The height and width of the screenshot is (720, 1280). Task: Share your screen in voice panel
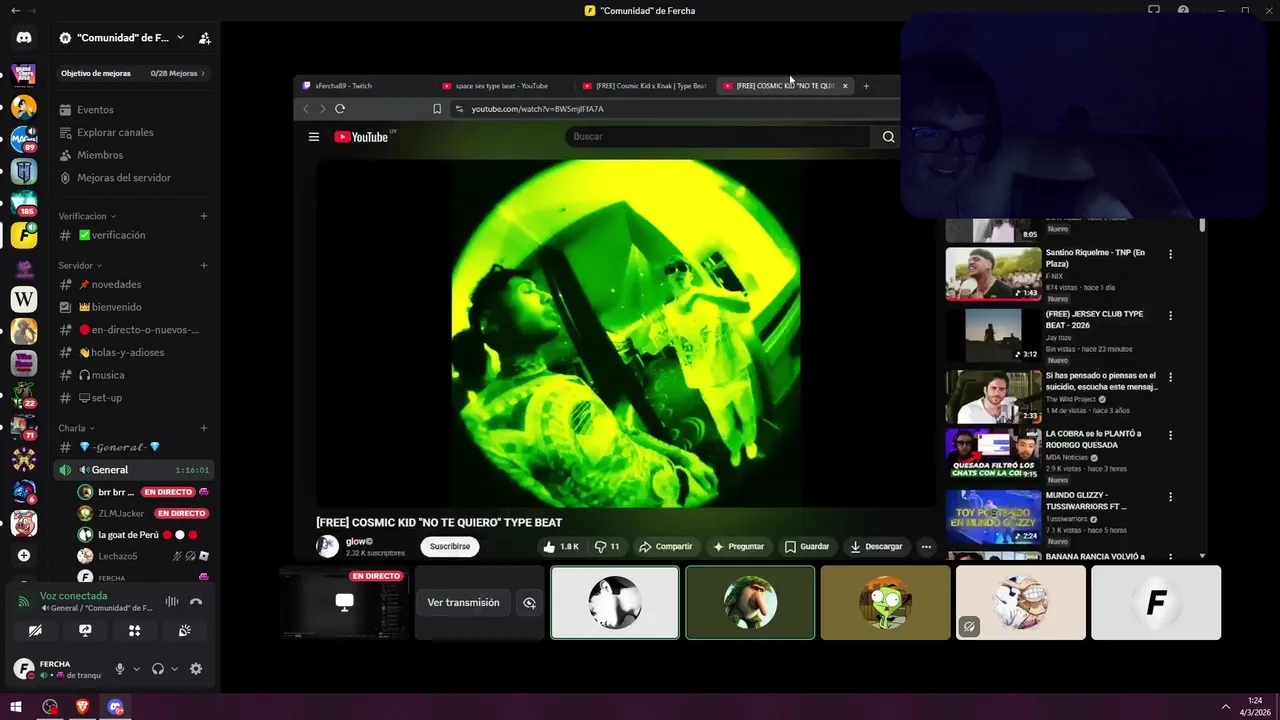(85, 631)
